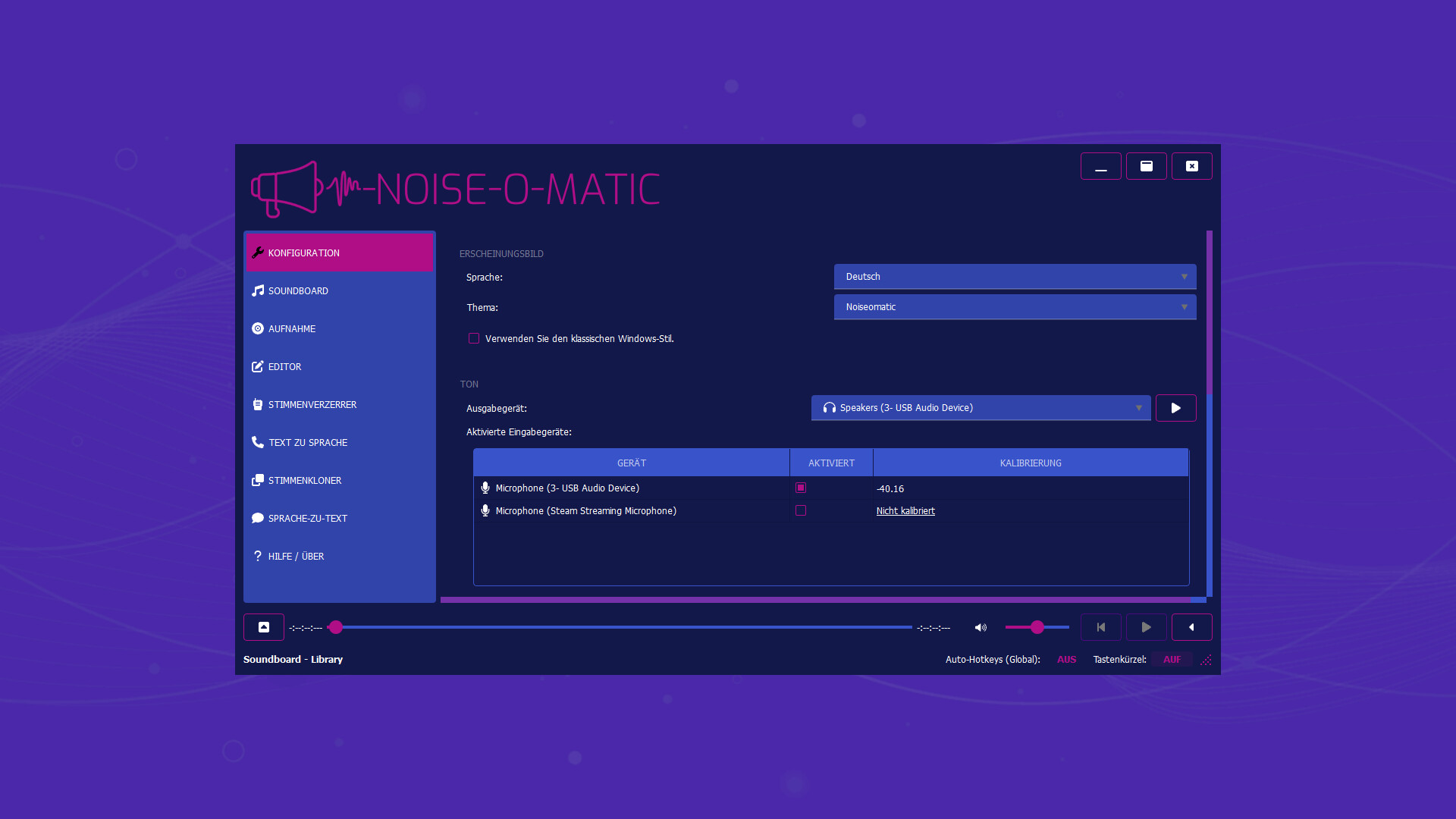The image size is (1456, 819).
Task: Activate the Steam Streaming Microphone checkbox
Action: [x=801, y=510]
